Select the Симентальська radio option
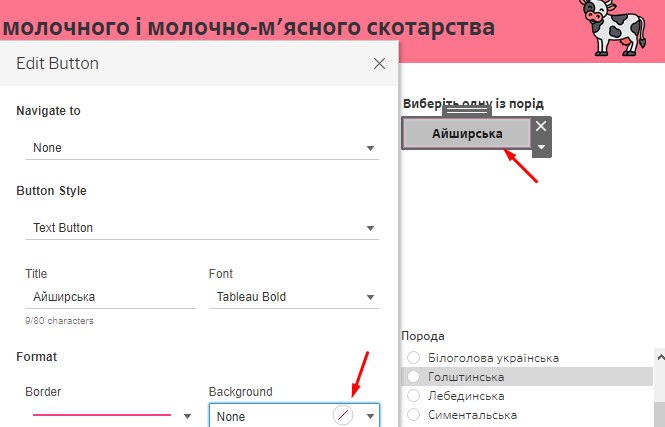The image size is (665, 427). point(414,414)
